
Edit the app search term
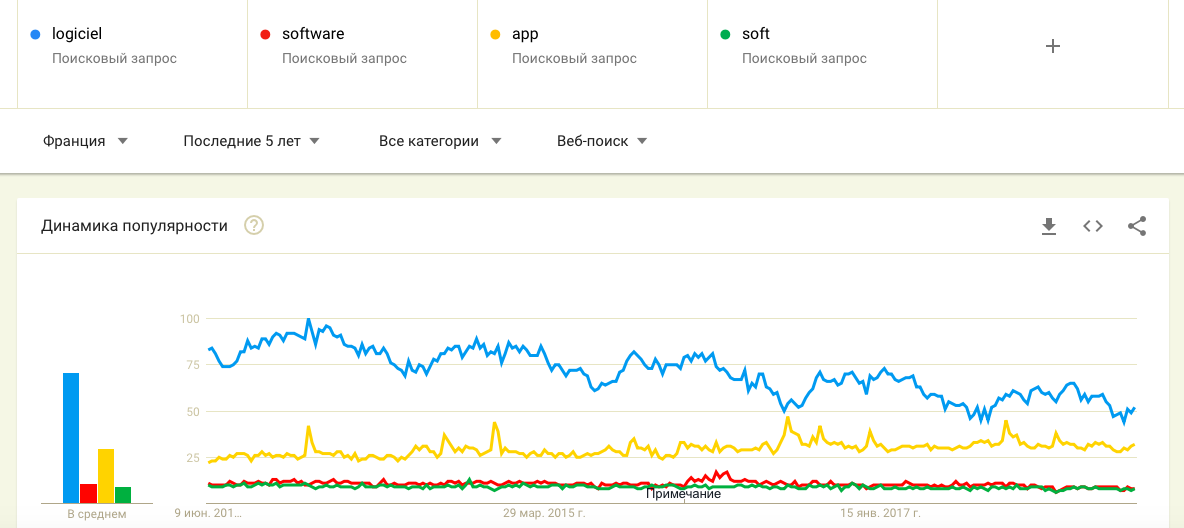[525, 34]
